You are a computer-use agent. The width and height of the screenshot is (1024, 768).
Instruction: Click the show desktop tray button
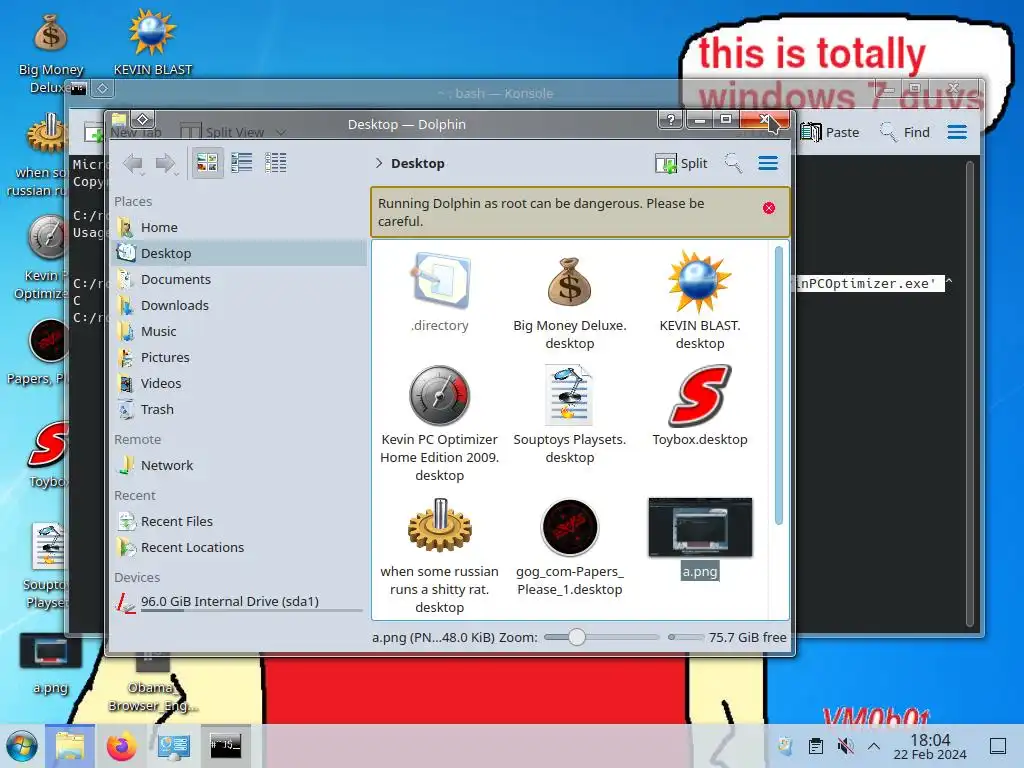click(x=998, y=746)
